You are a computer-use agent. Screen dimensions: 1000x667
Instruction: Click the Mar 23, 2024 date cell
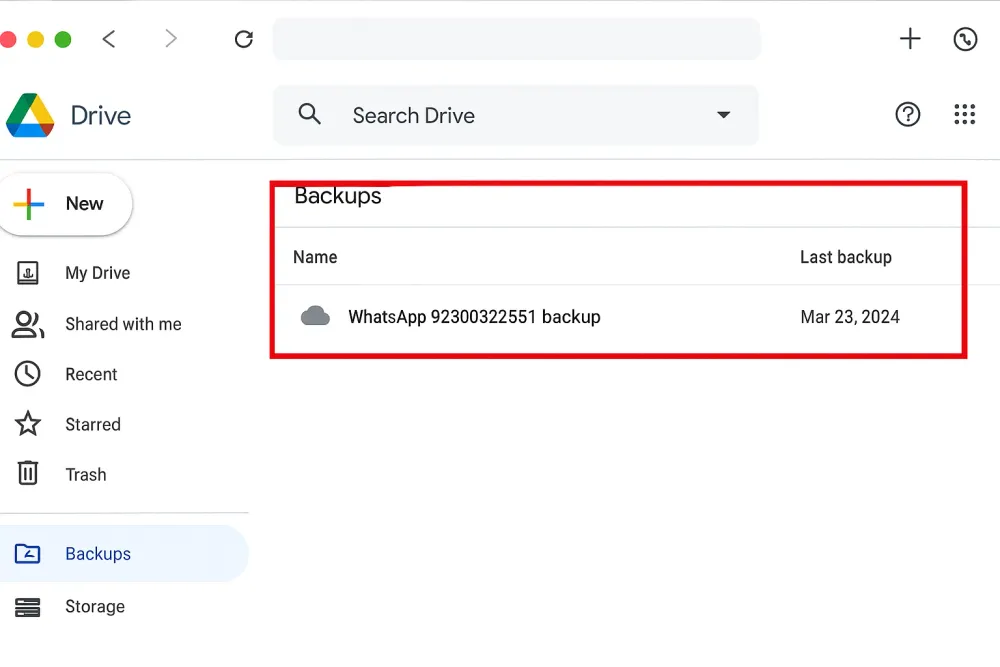pyautogui.click(x=850, y=317)
